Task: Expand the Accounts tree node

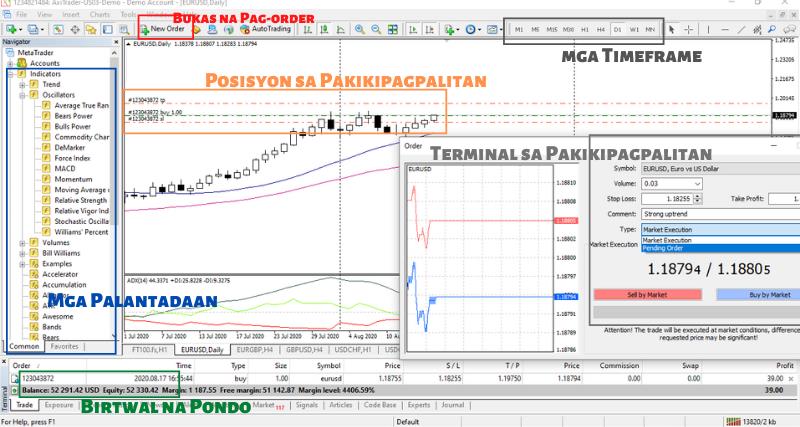Action: (10, 64)
